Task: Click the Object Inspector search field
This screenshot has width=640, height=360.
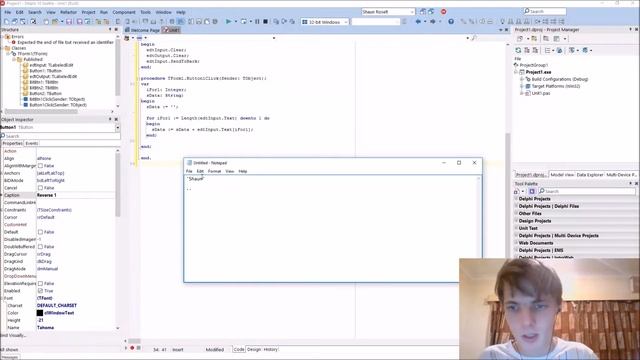Action: 60,136
